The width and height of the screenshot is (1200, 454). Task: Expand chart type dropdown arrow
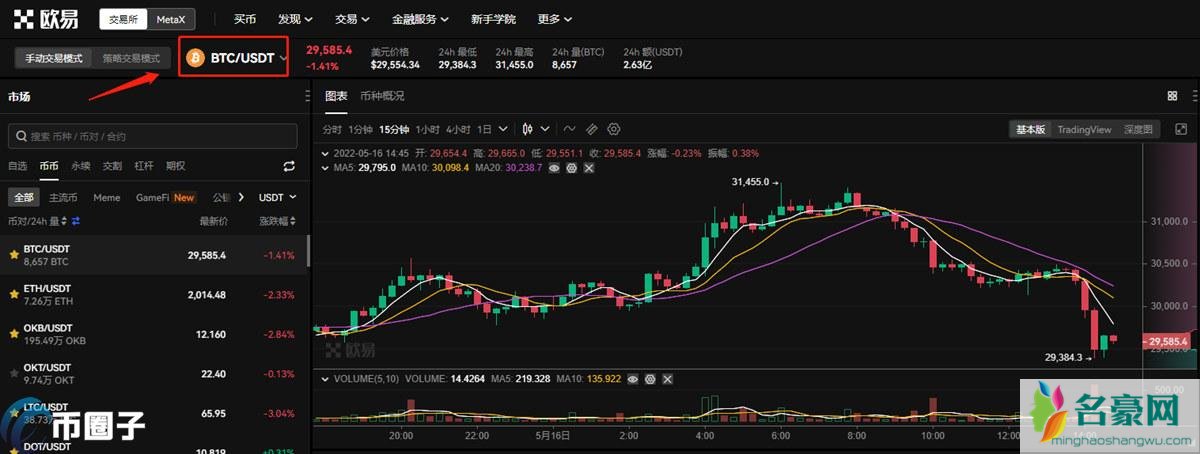click(x=545, y=129)
